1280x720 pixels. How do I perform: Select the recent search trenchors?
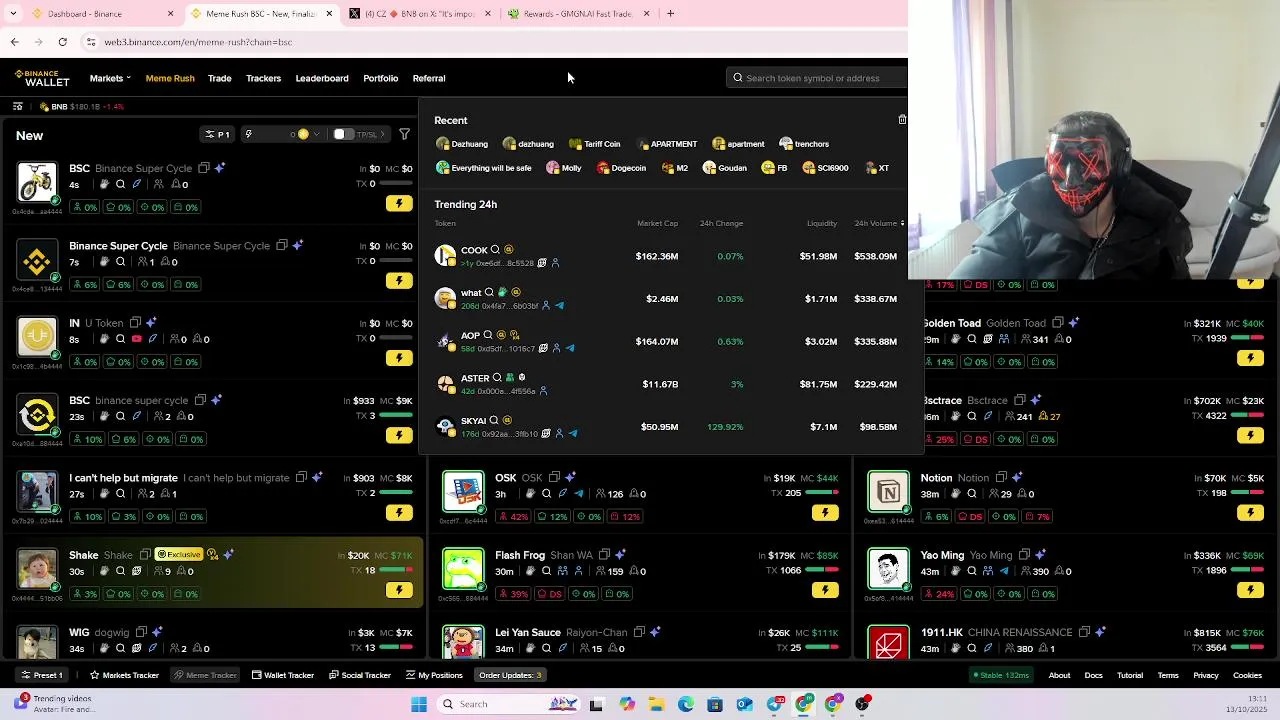pos(804,144)
